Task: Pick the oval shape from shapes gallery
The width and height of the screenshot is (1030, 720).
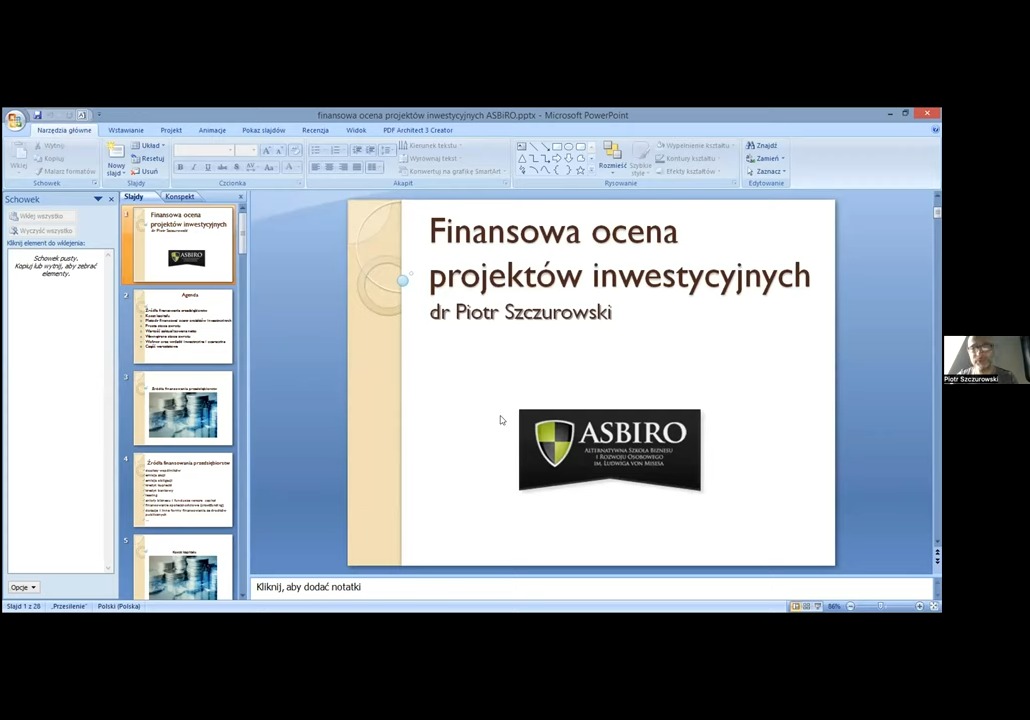Action: point(569,146)
